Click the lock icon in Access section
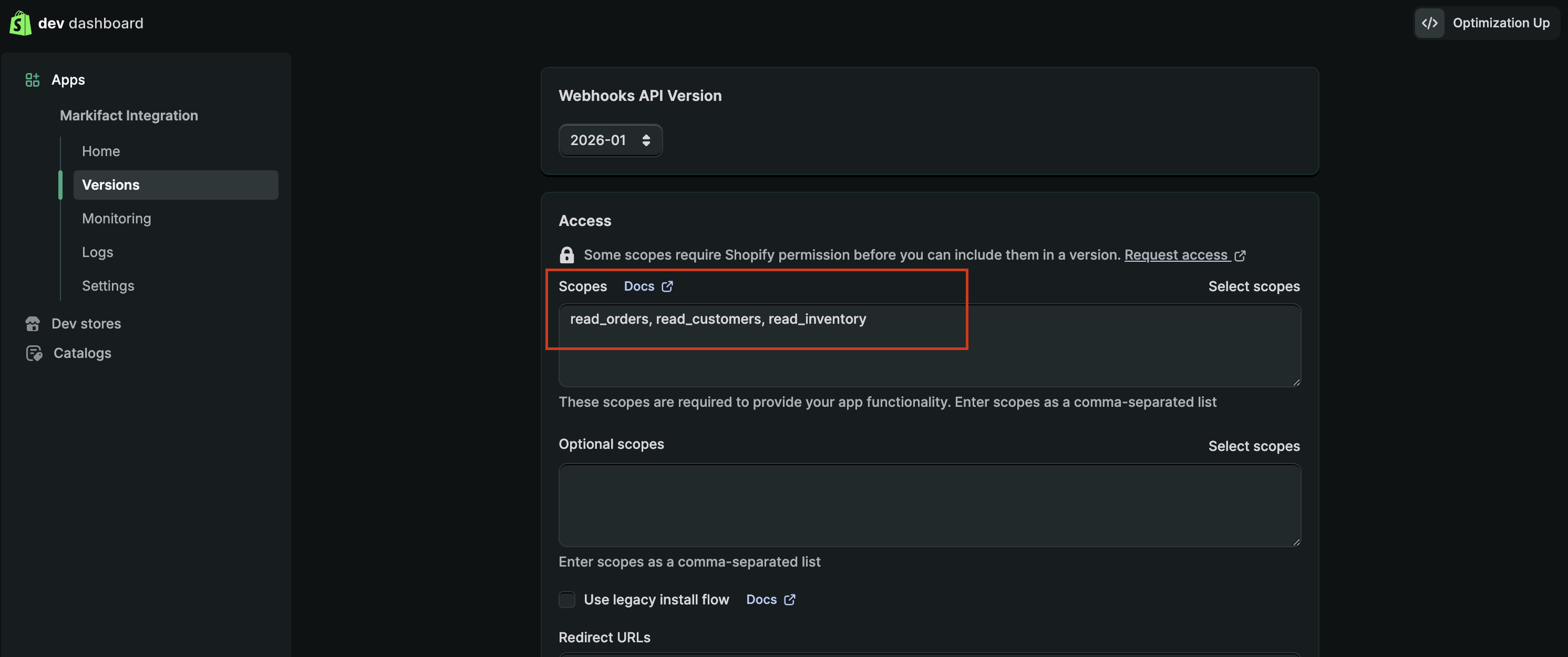 (566, 254)
